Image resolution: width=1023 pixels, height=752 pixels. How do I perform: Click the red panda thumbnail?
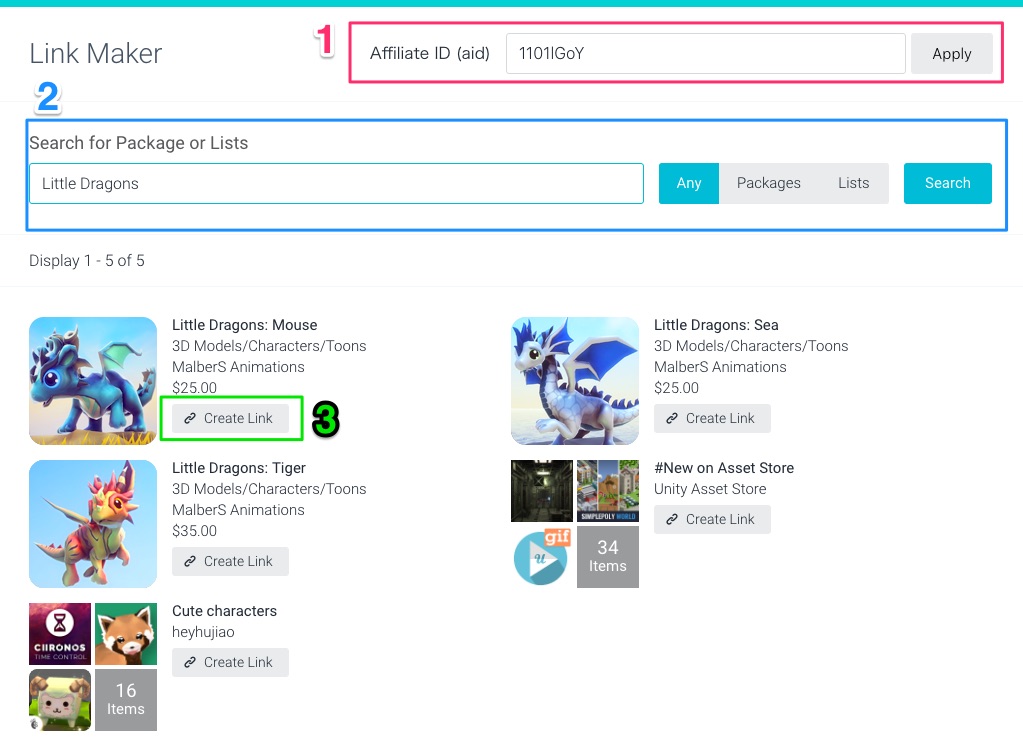126,634
